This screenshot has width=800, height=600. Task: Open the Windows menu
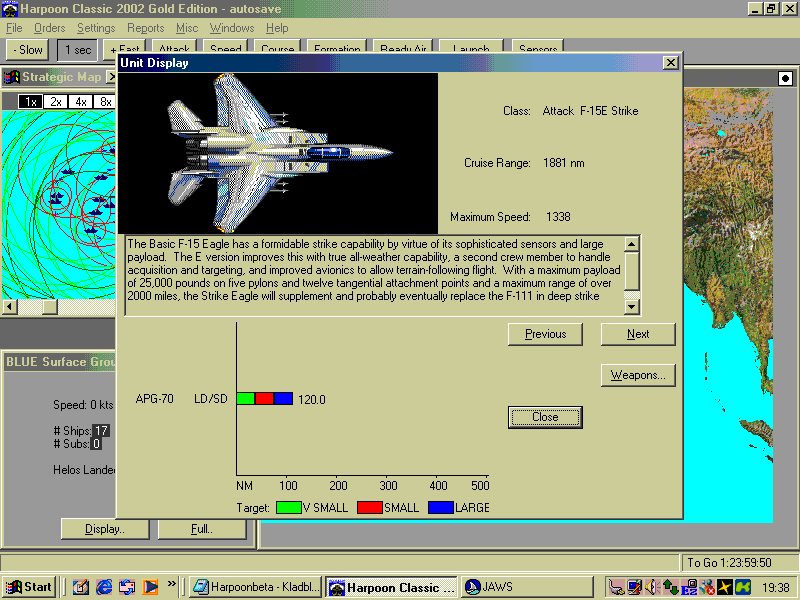tap(232, 28)
